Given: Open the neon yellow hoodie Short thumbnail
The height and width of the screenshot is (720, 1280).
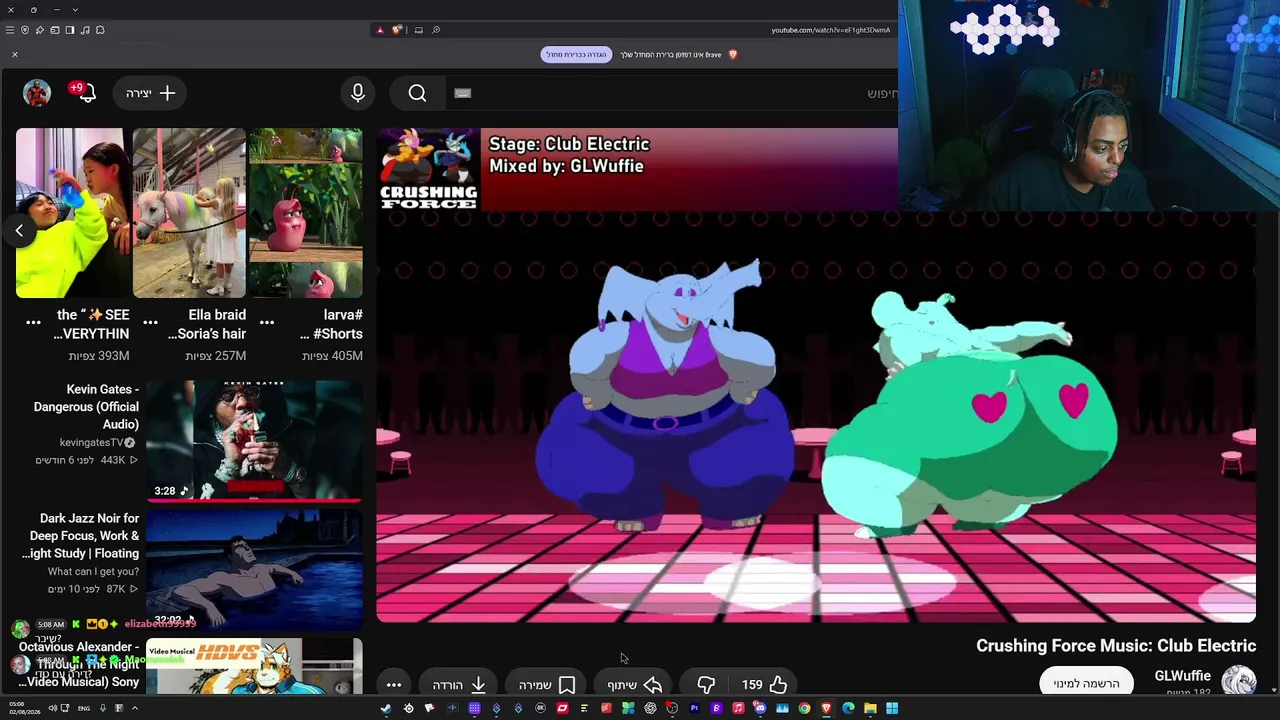Looking at the screenshot, I should (x=73, y=213).
